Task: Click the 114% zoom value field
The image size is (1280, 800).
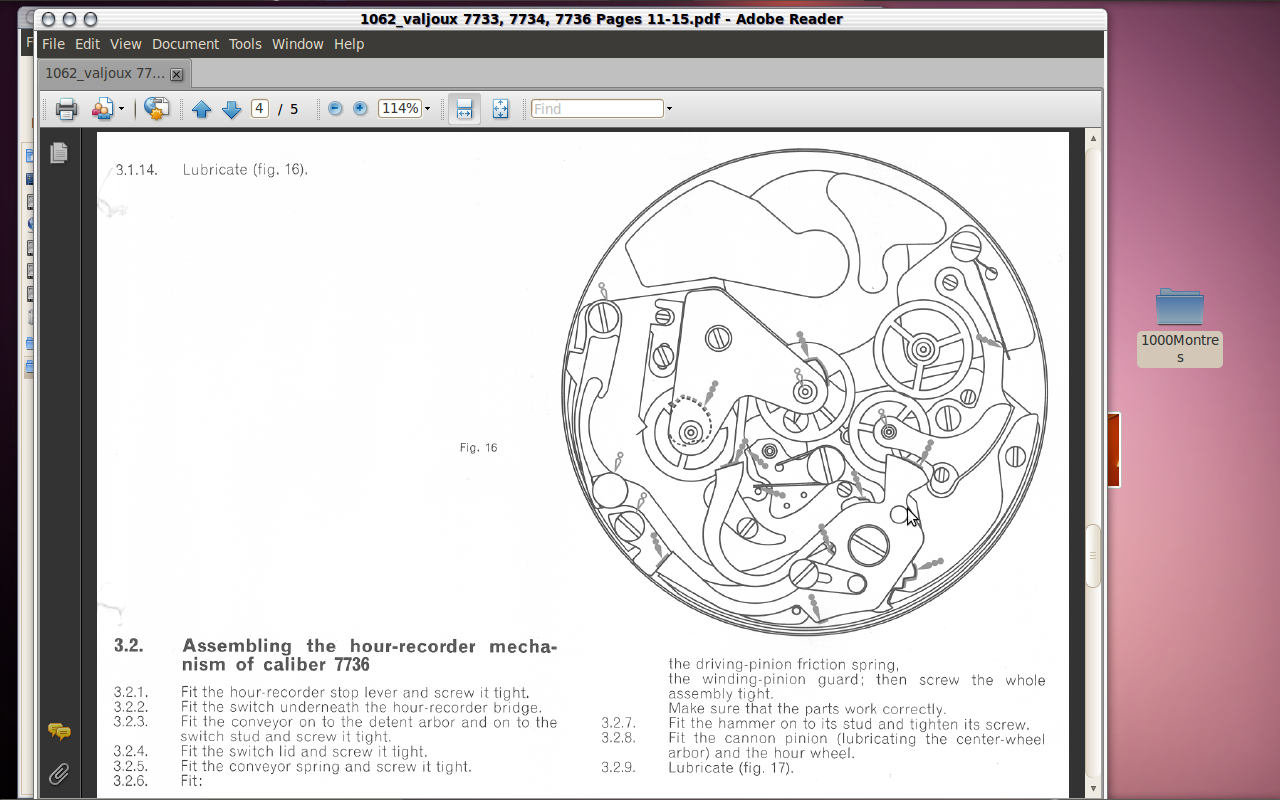Action: coord(400,108)
